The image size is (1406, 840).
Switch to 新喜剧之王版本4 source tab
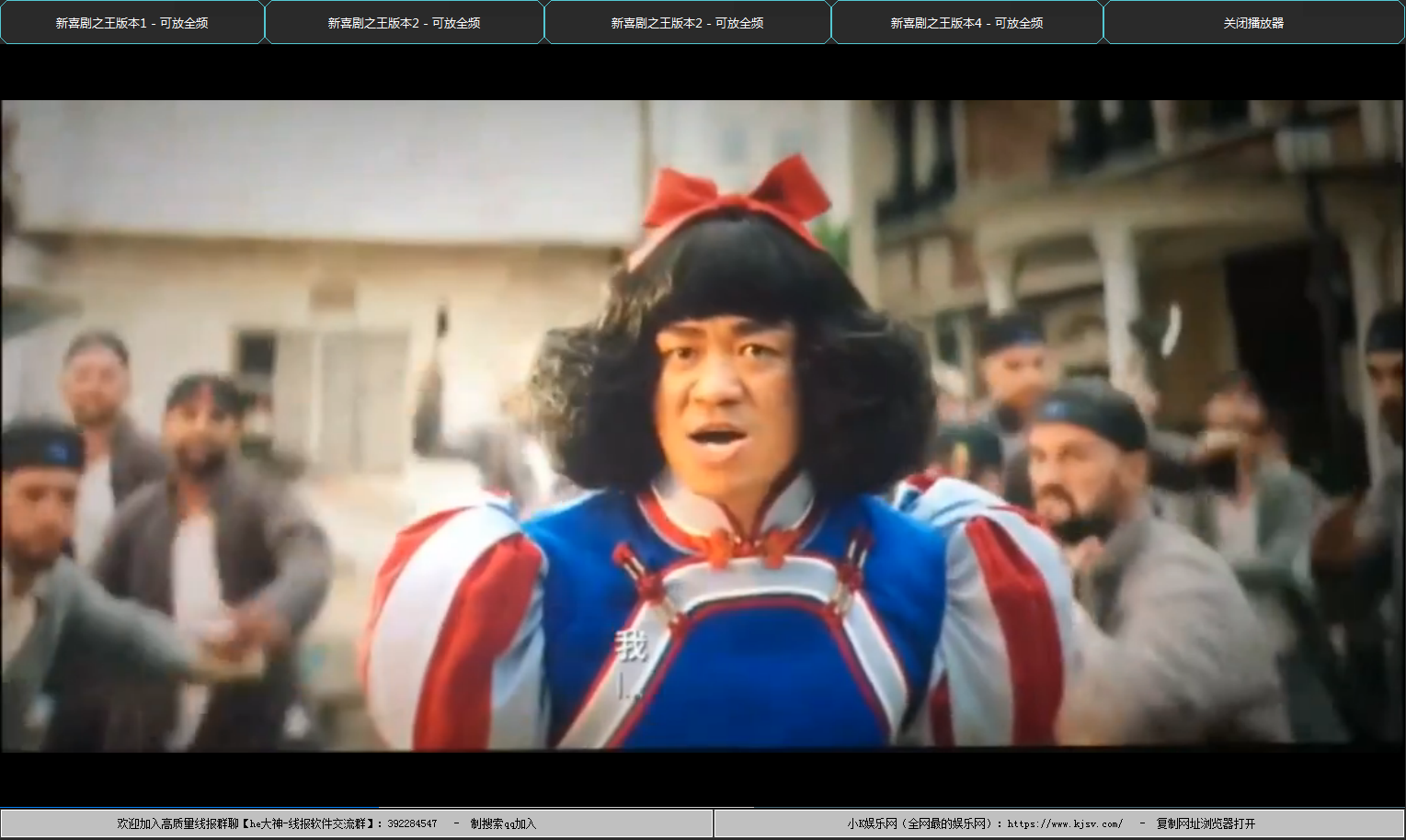967,22
